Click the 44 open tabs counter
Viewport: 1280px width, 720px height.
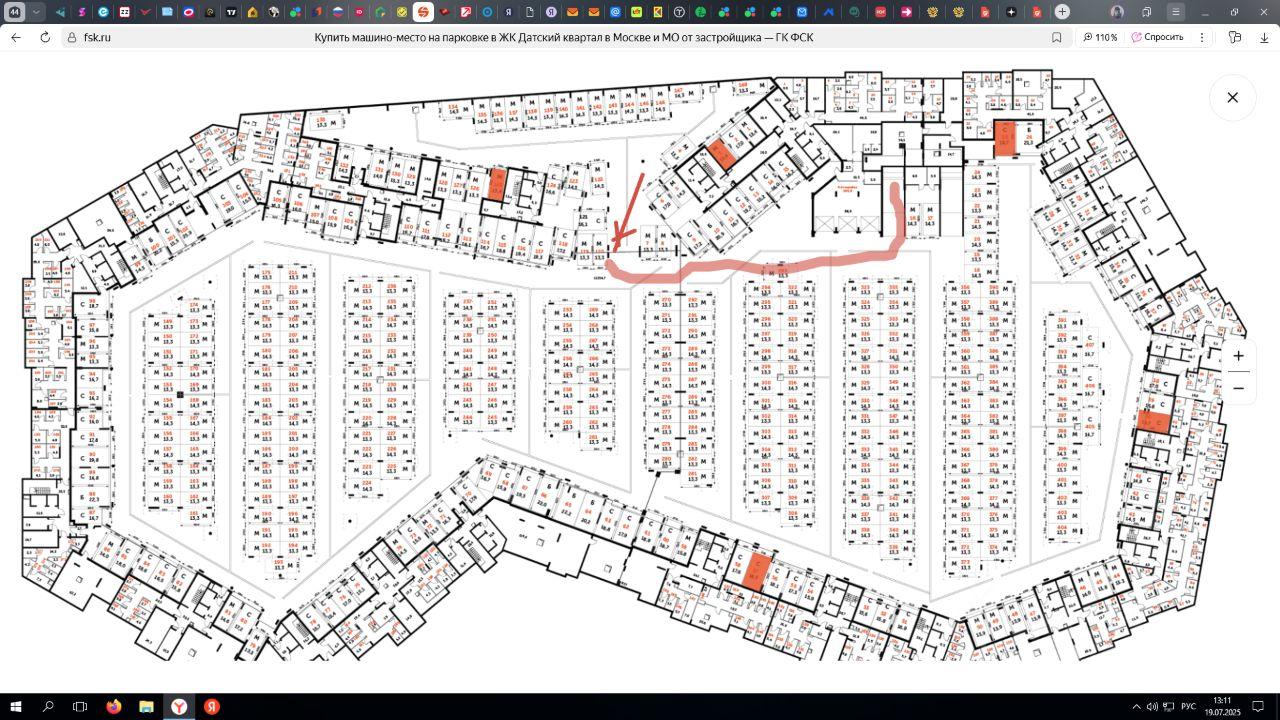pyautogui.click(x=15, y=12)
